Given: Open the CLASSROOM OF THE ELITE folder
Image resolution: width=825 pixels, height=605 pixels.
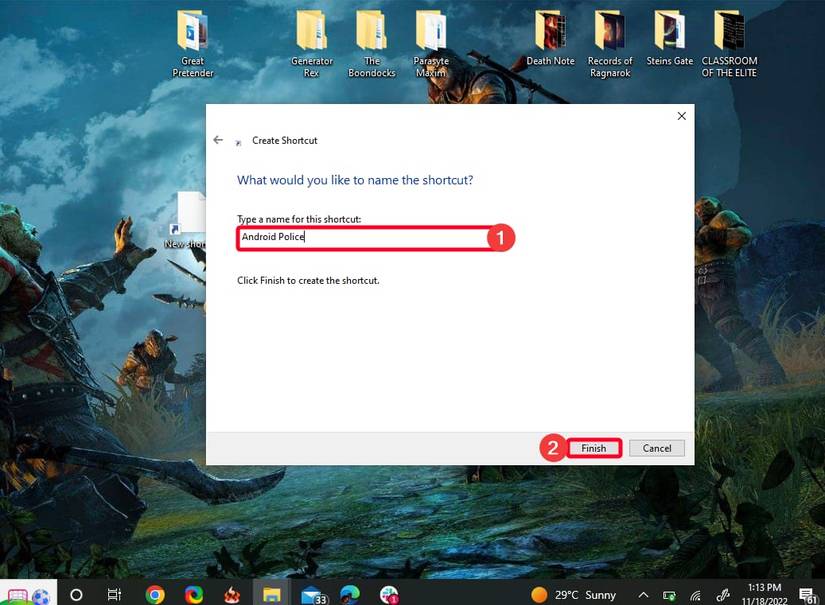Looking at the screenshot, I should (729, 30).
